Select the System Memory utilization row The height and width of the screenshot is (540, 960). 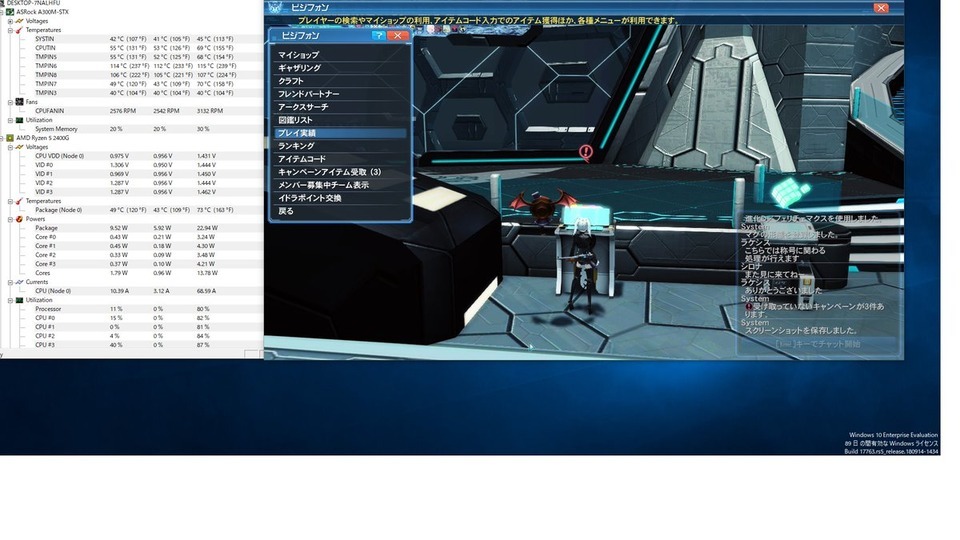click(132, 129)
